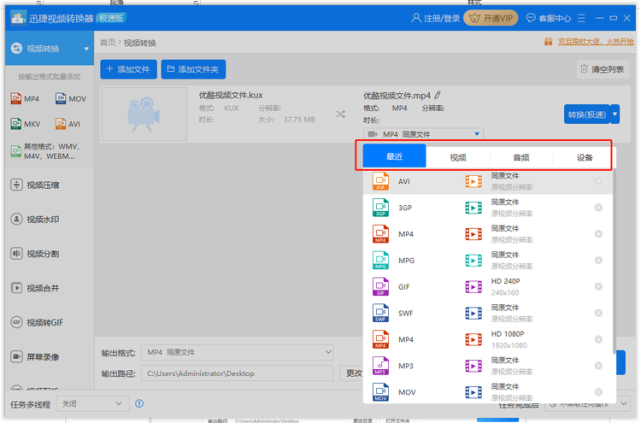Remove 3GP entry from recent list

598,208
